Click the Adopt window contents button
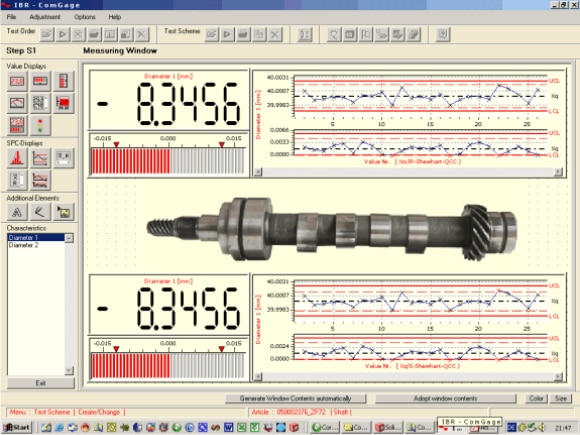 click(445, 398)
